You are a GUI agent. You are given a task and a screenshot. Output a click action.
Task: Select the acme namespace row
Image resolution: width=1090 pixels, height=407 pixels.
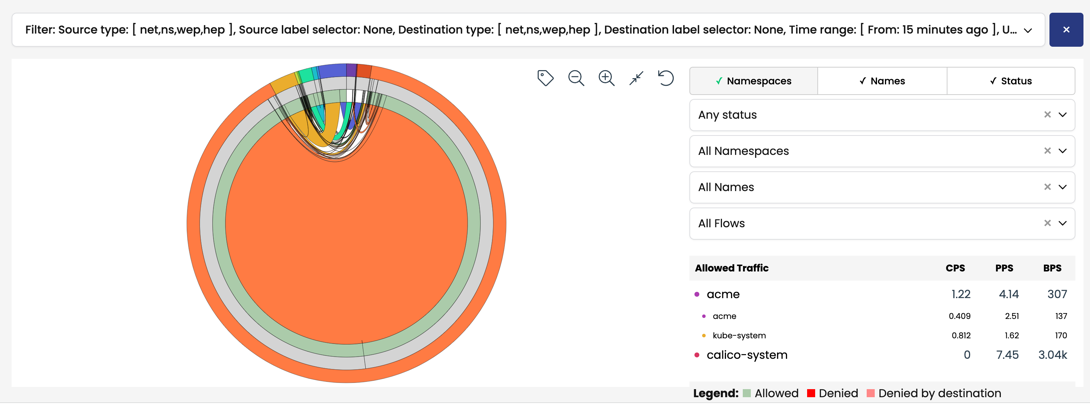tap(723, 294)
